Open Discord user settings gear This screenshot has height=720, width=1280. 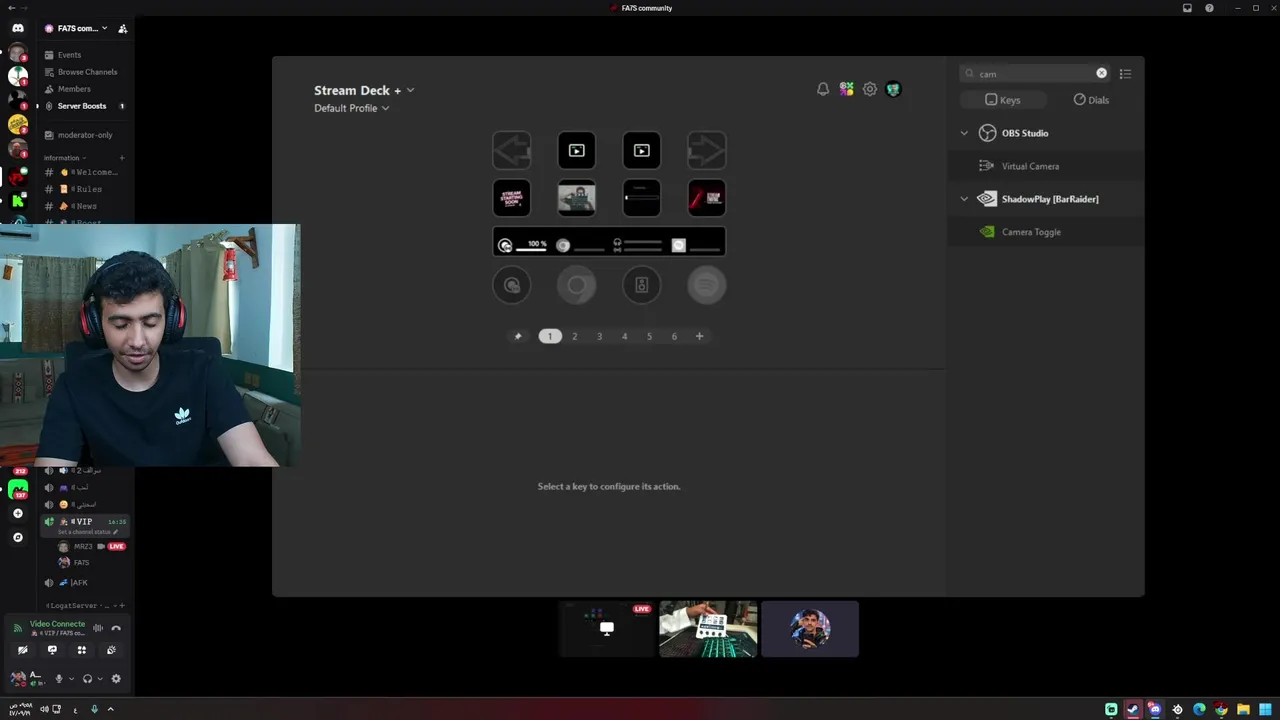[116, 679]
